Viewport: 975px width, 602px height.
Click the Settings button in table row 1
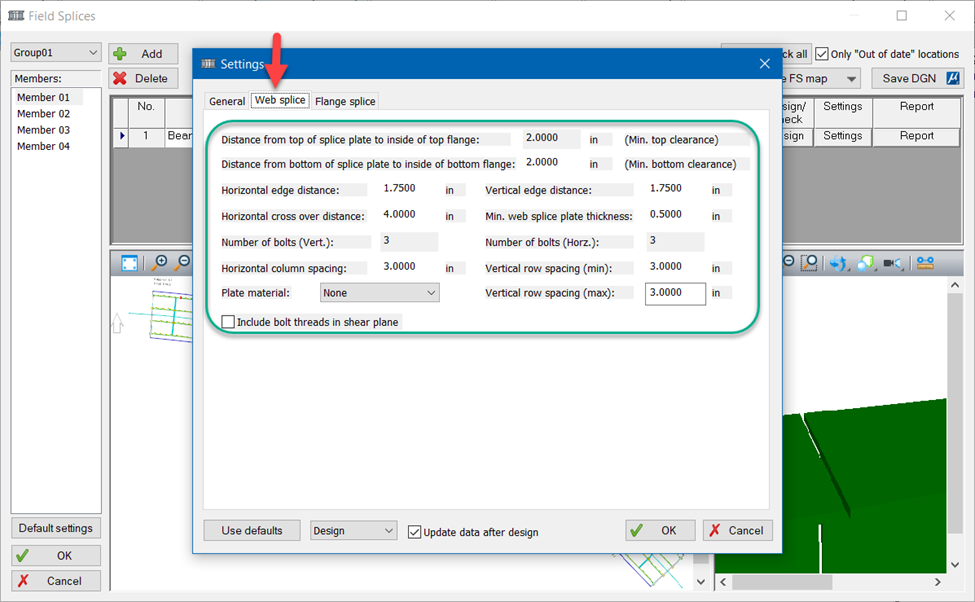point(843,136)
